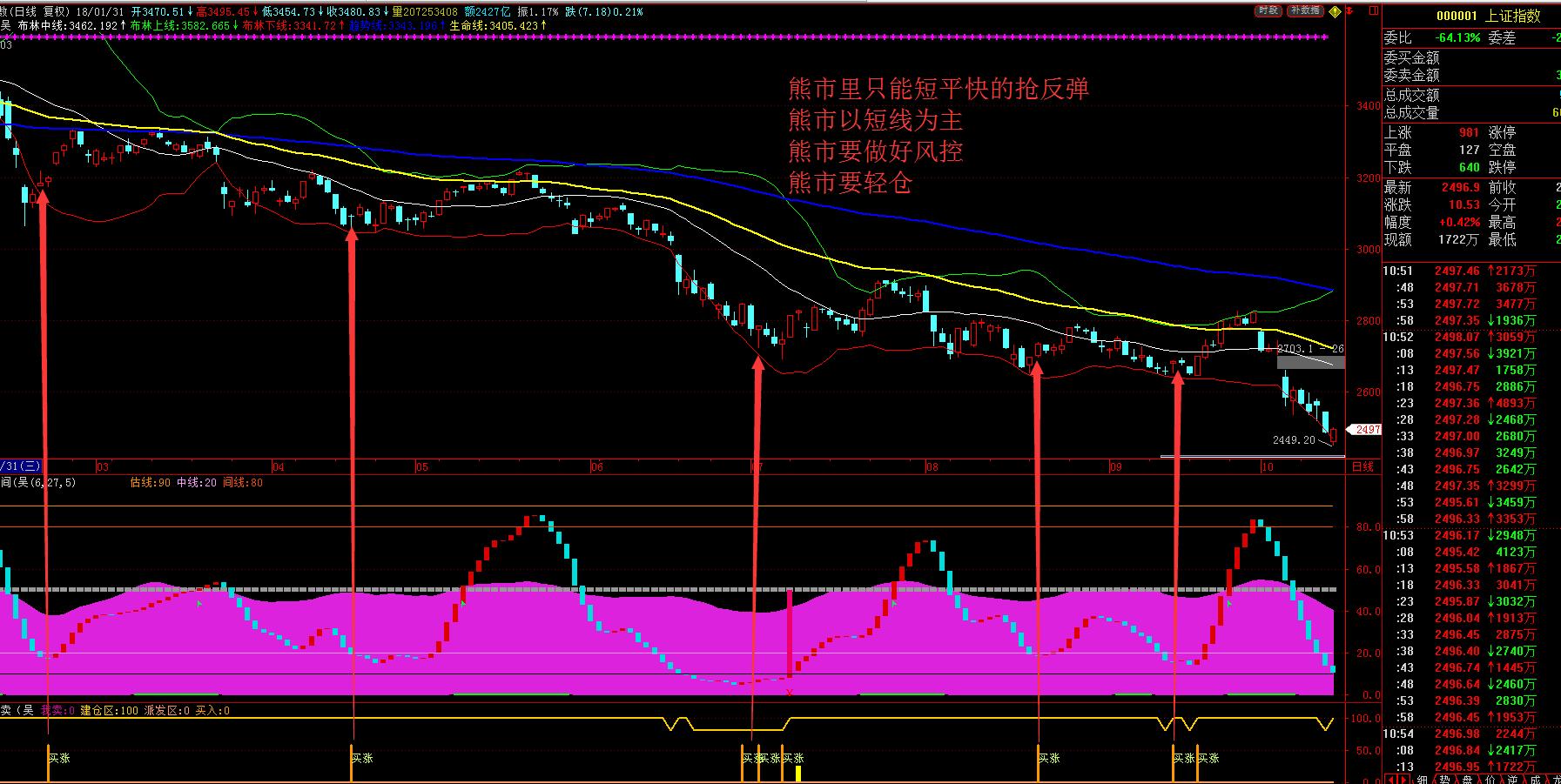Click the red icon beside the yellow diamond
The width and height of the screenshot is (1561, 784).
point(1350,12)
